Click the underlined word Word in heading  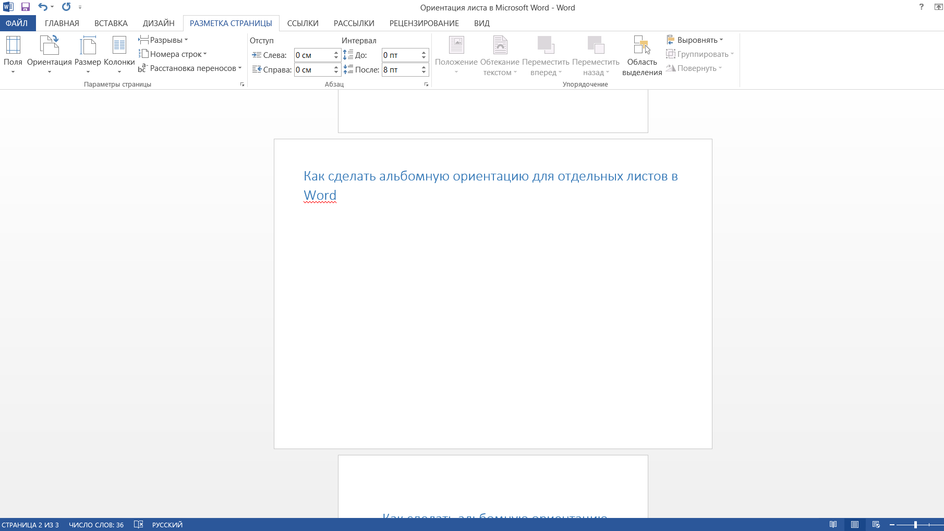click(x=320, y=195)
